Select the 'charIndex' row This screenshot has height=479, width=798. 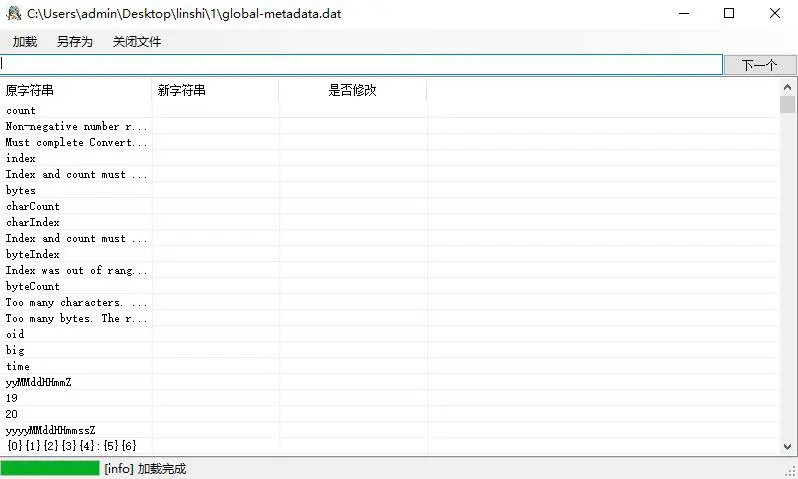(x=389, y=222)
